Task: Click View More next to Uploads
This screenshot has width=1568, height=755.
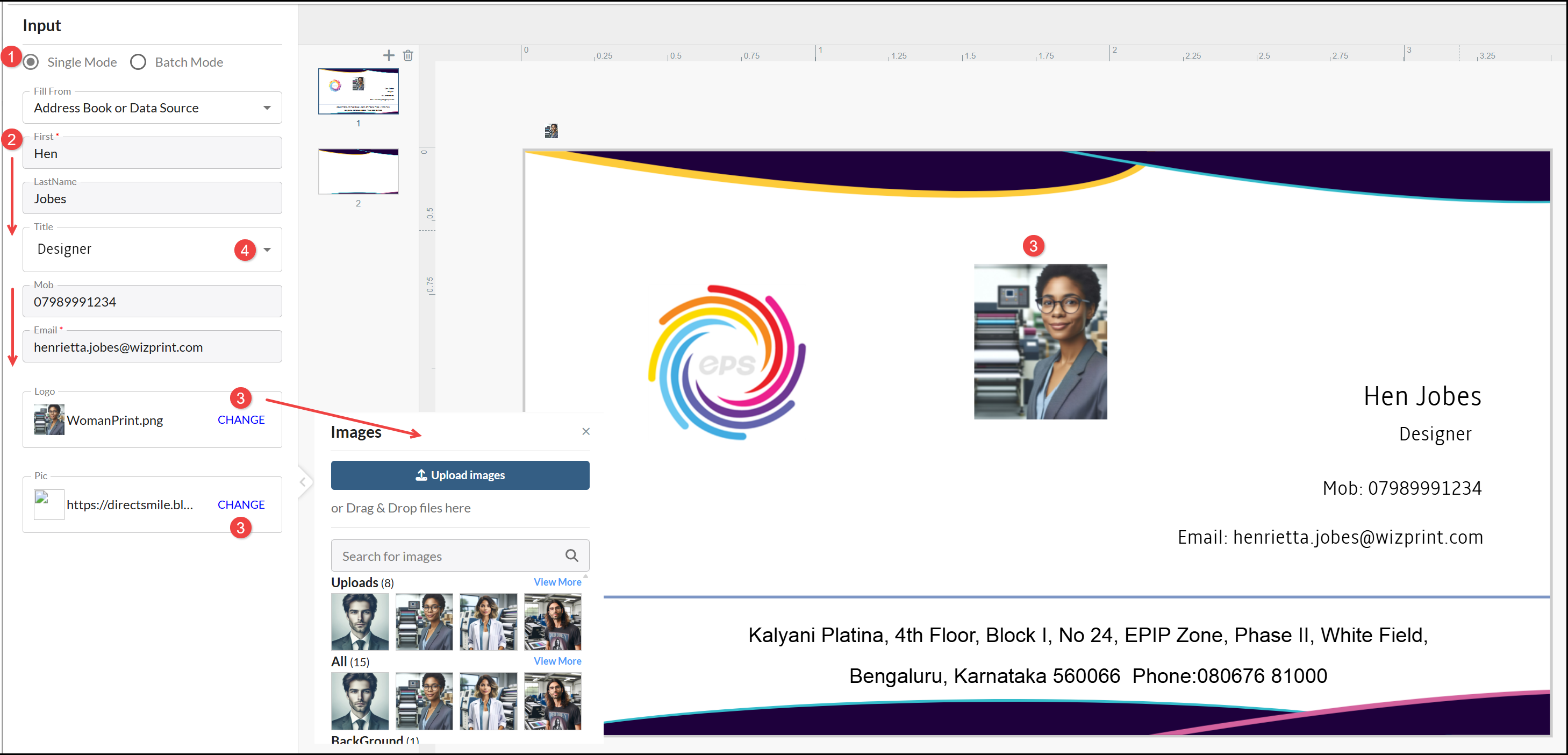Action: 557,581
